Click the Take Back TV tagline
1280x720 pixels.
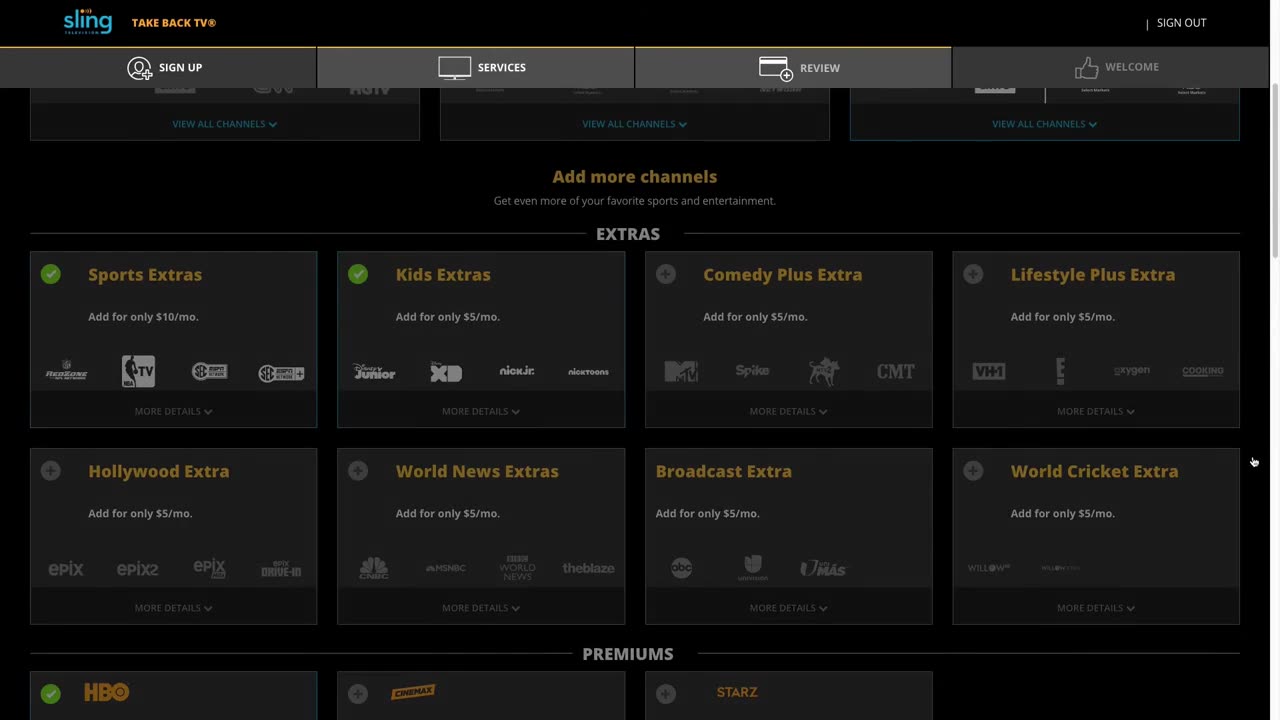(x=174, y=23)
